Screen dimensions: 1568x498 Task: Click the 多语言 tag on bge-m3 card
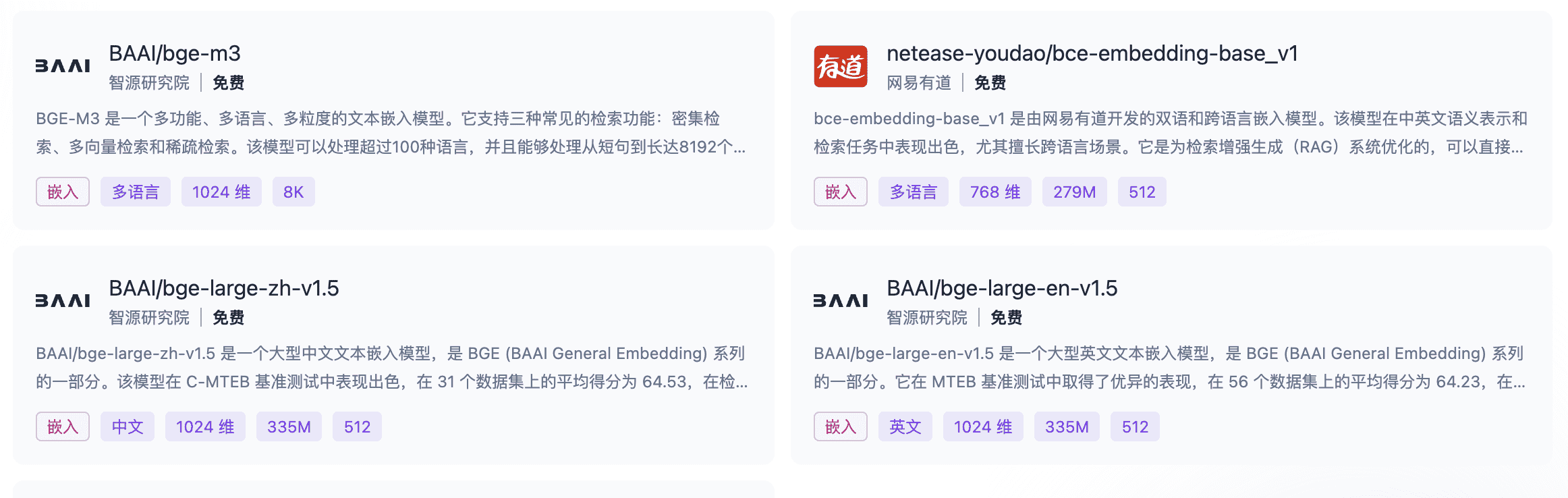coord(136,192)
